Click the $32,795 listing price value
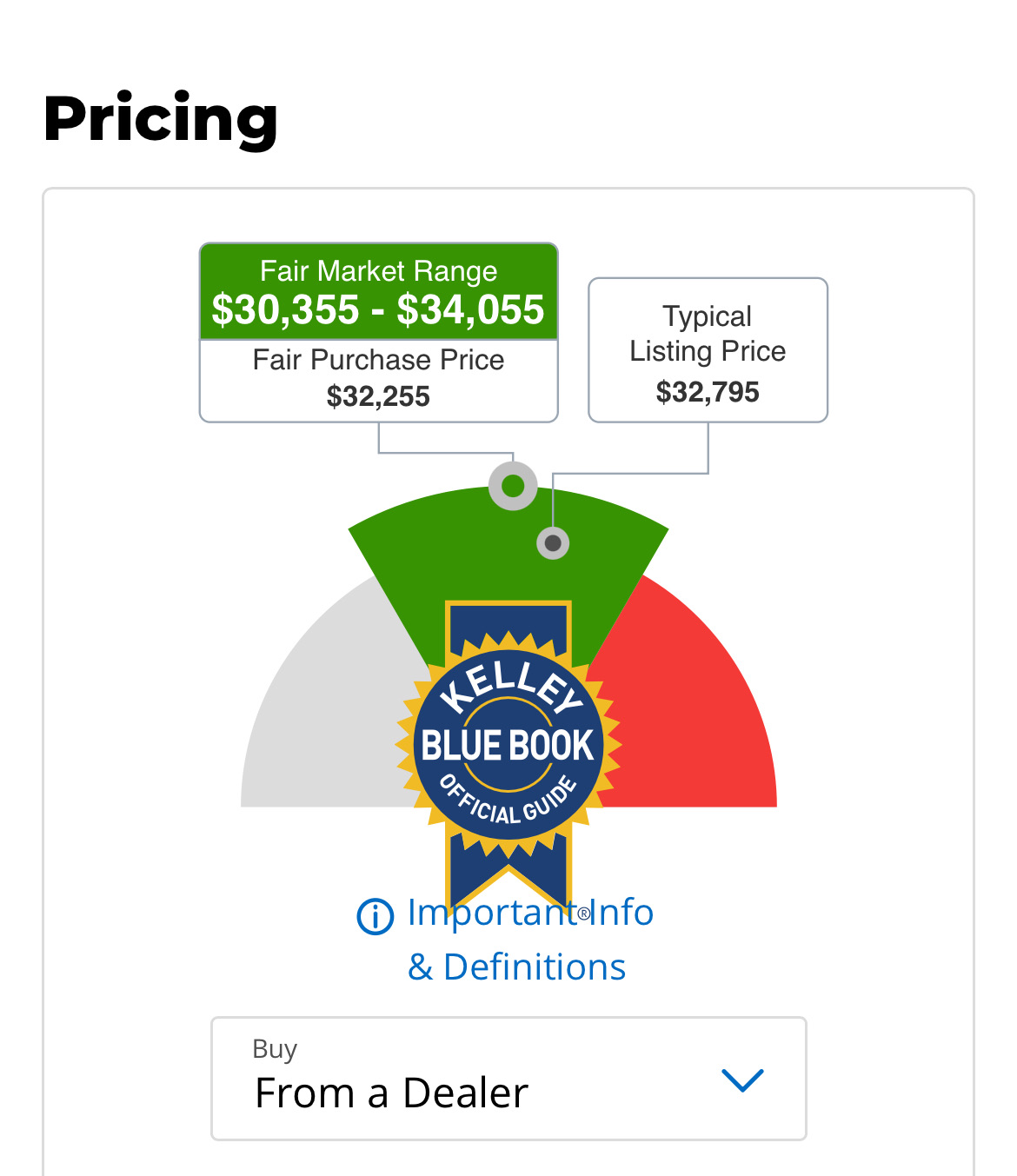The width and height of the screenshot is (1017, 1176). tap(708, 392)
